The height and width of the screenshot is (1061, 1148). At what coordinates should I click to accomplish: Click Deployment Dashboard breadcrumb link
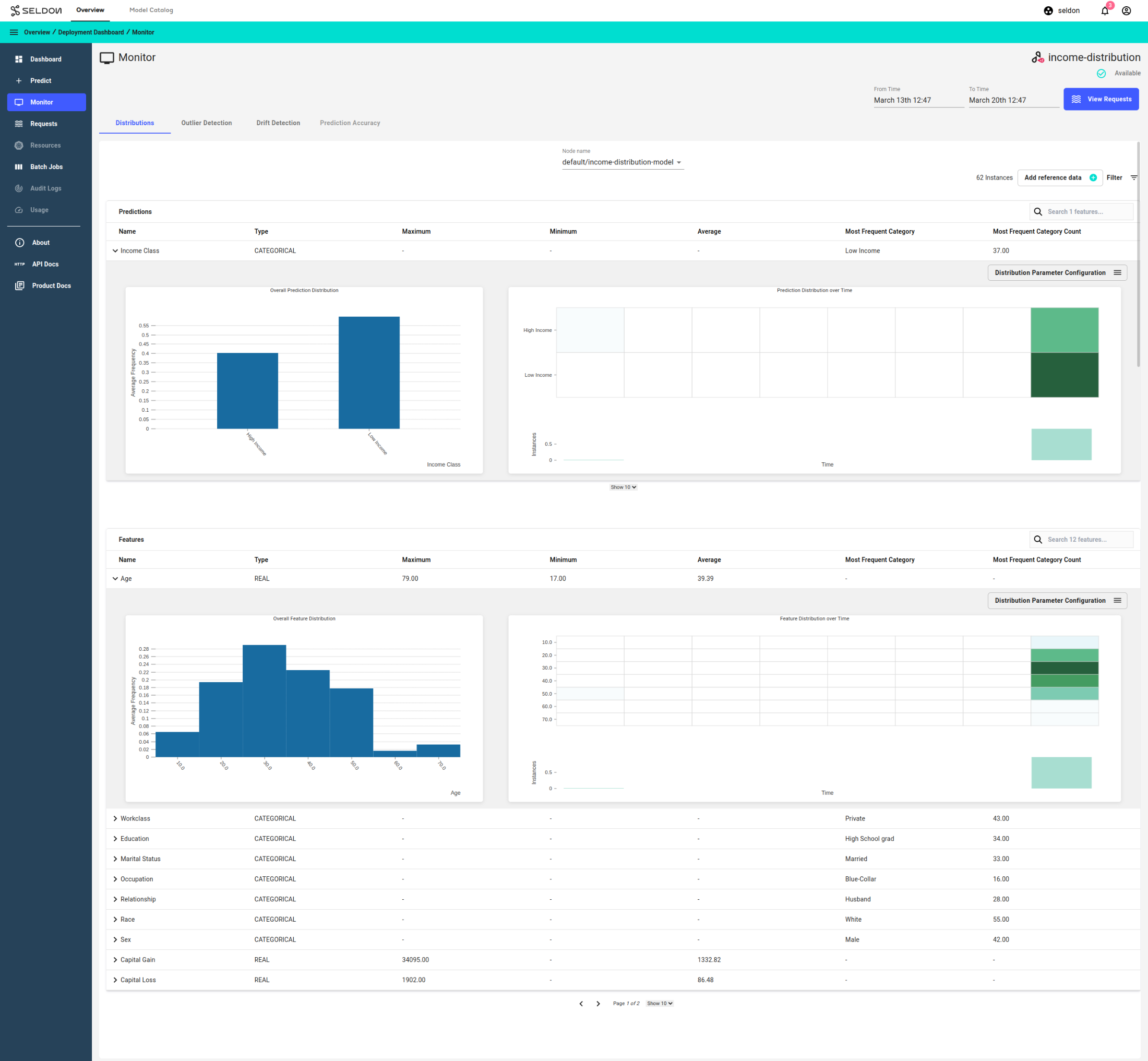click(x=91, y=32)
